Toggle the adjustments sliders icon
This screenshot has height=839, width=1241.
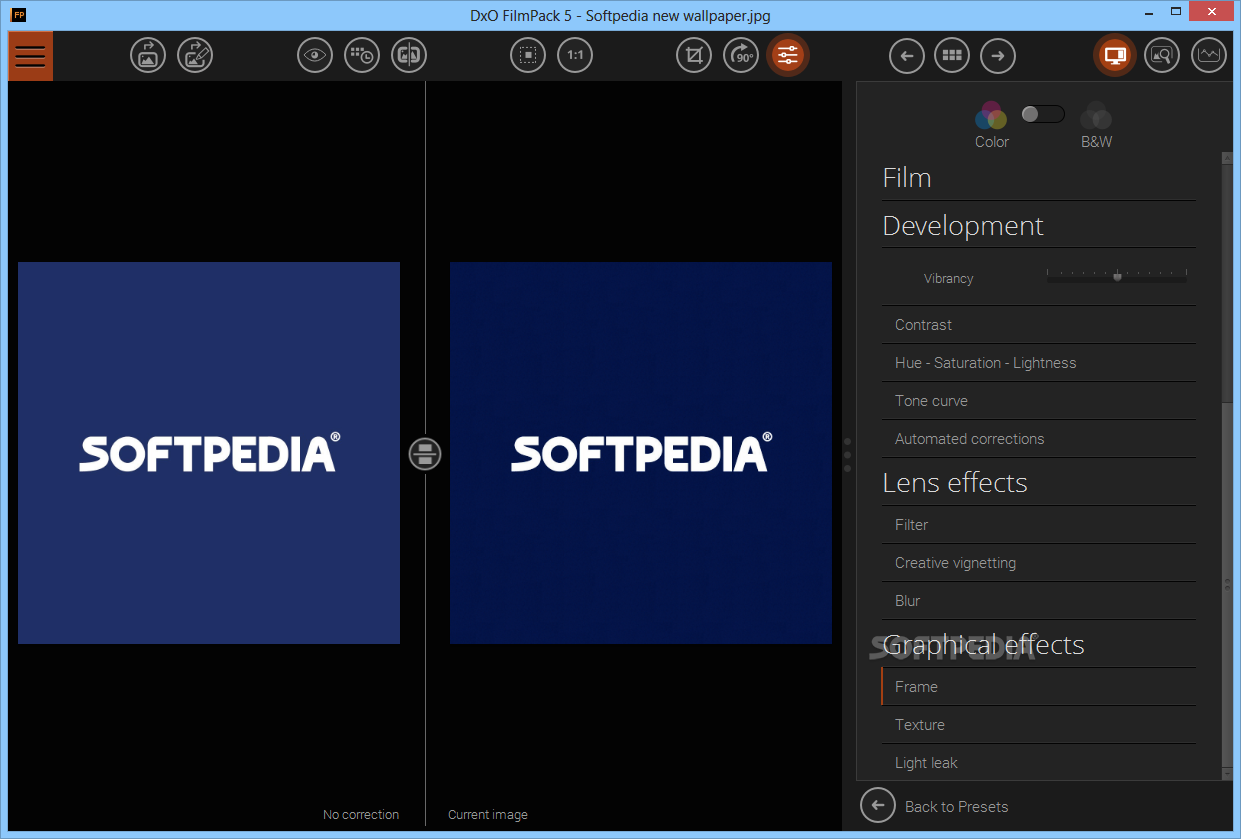point(788,55)
